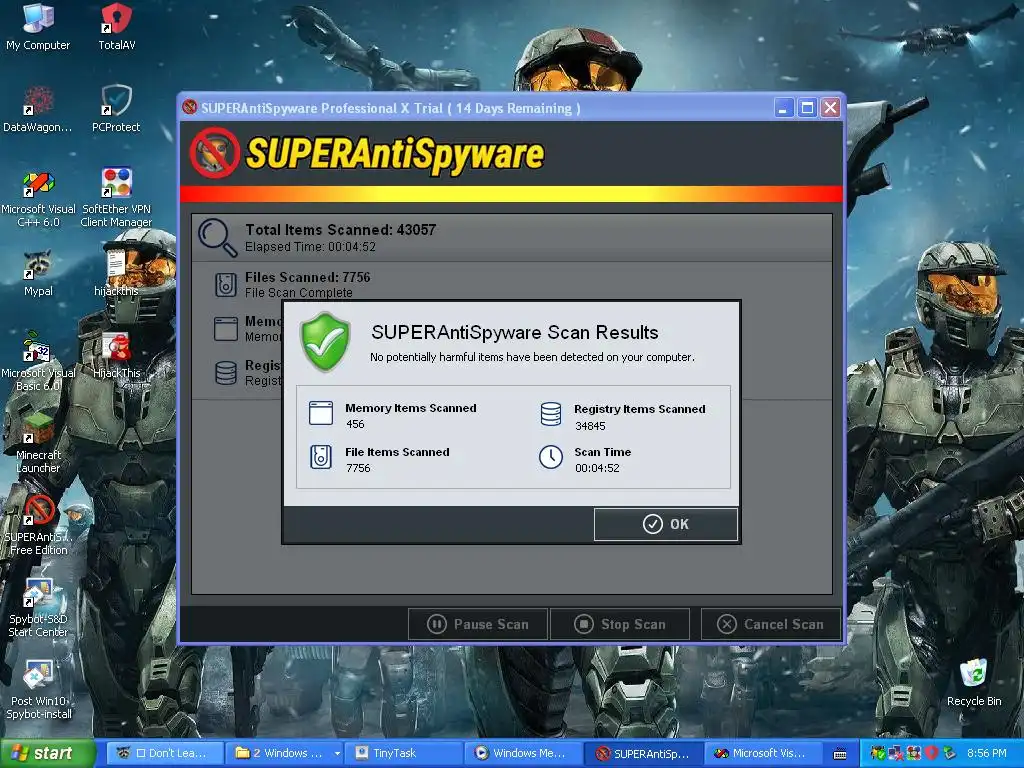This screenshot has width=1024, height=768.
Task: Open Microsoft Visual C++ 6.0 shortcut
Action: tap(38, 198)
